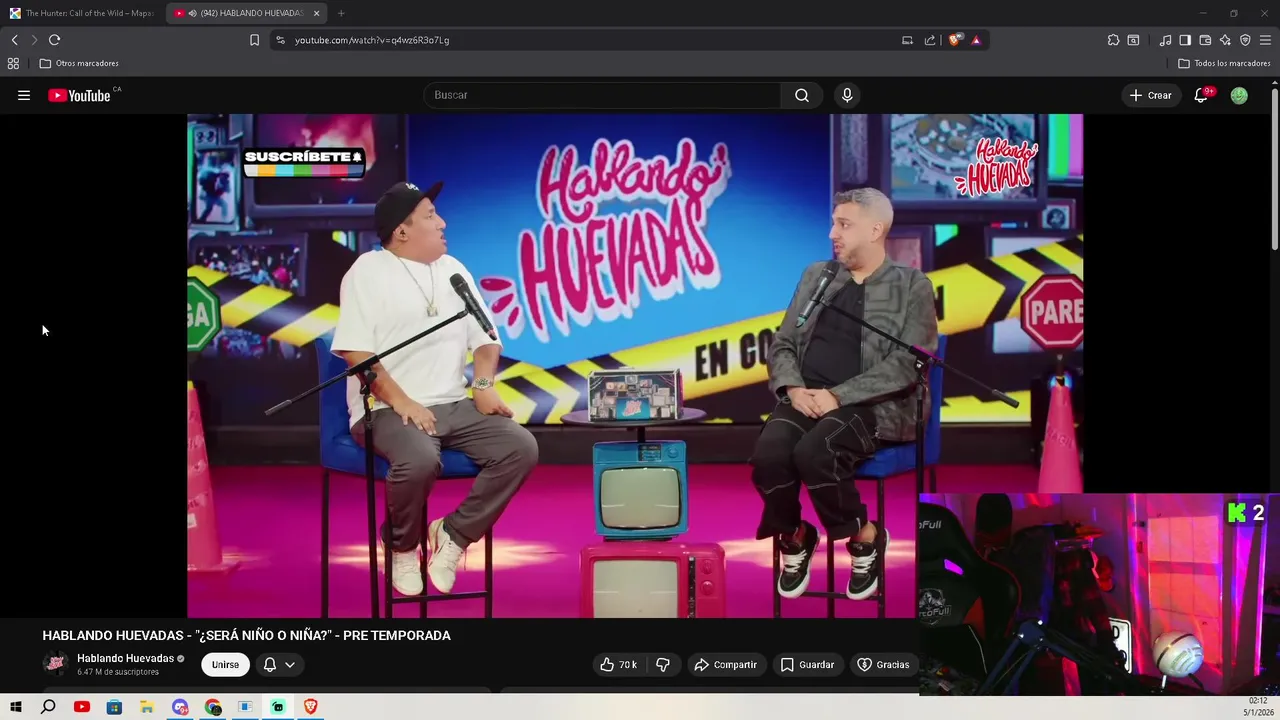1280x720 pixels.
Task: Go back in browser history
Action: [x=15, y=40]
